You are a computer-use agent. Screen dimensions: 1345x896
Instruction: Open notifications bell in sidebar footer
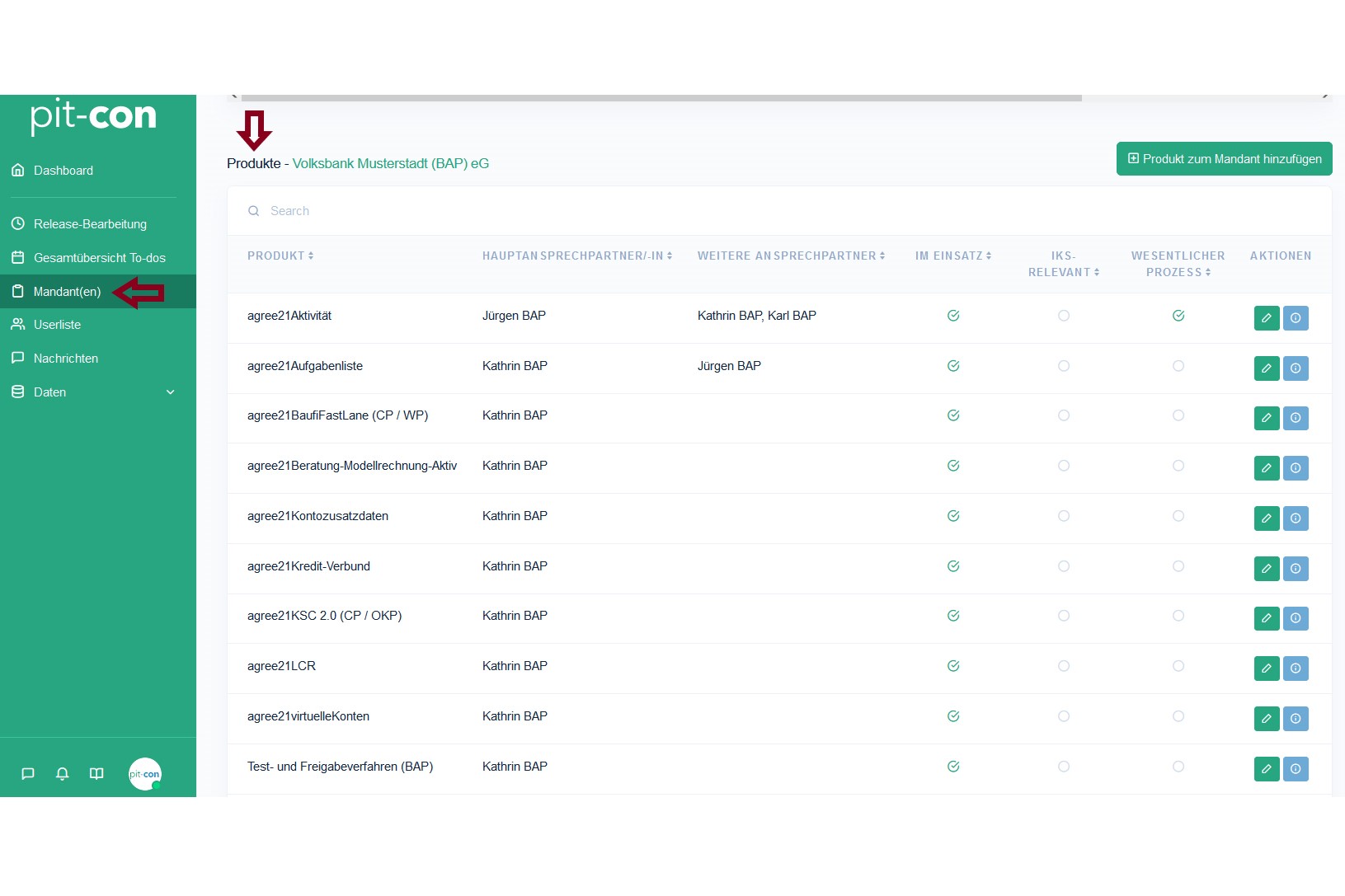tap(62, 774)
